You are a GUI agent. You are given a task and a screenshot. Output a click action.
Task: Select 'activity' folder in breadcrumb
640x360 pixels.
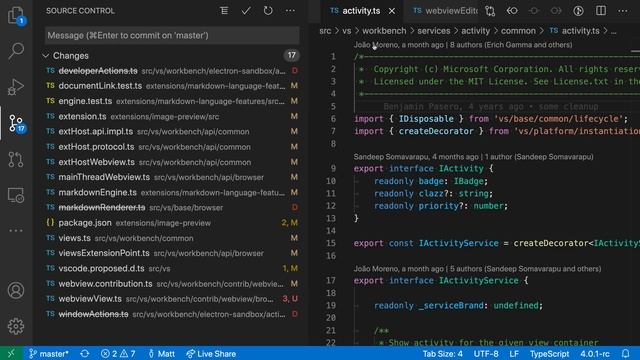[x=476, y=31]
